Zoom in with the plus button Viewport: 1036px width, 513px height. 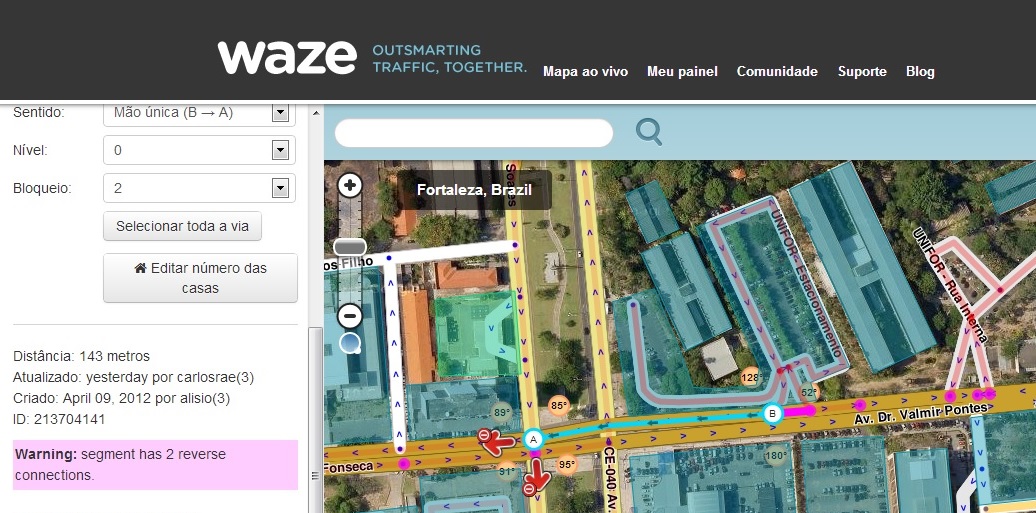[350, 186]
